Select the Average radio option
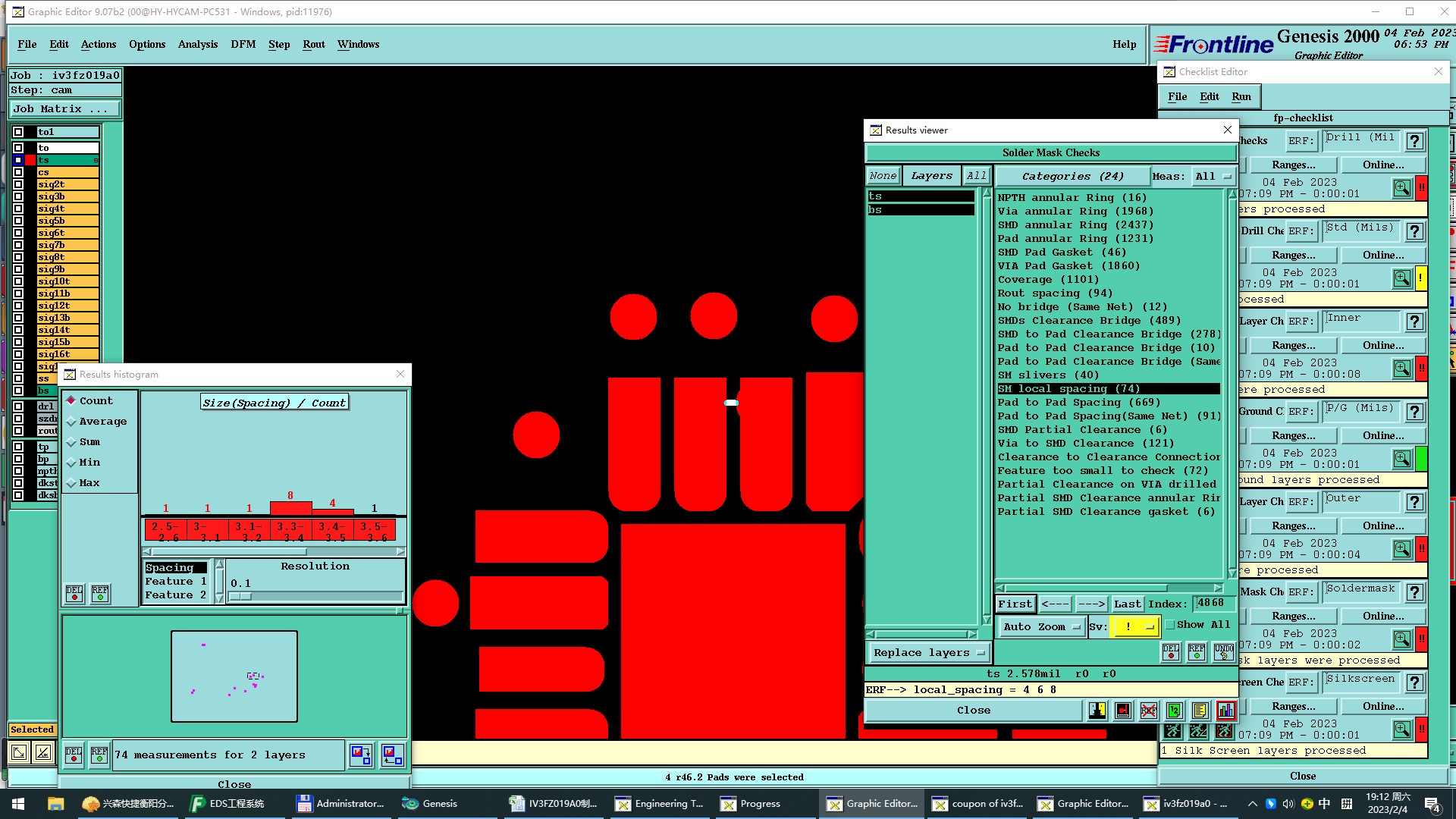The image size is (1456, 819). click(71, 421)
